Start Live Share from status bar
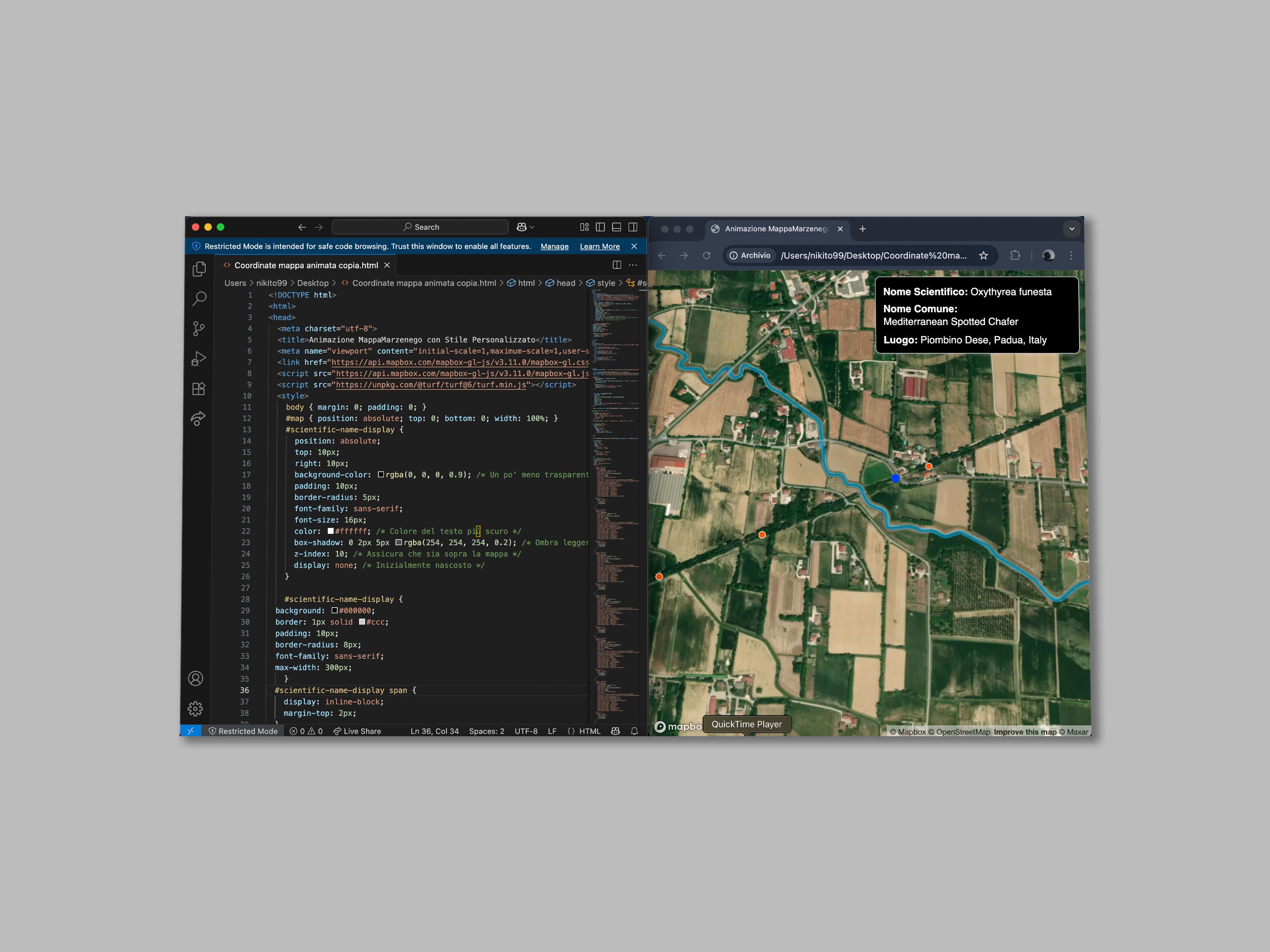Image resolution: width=1270 pixels, height=952 pixels. point(357,731)
